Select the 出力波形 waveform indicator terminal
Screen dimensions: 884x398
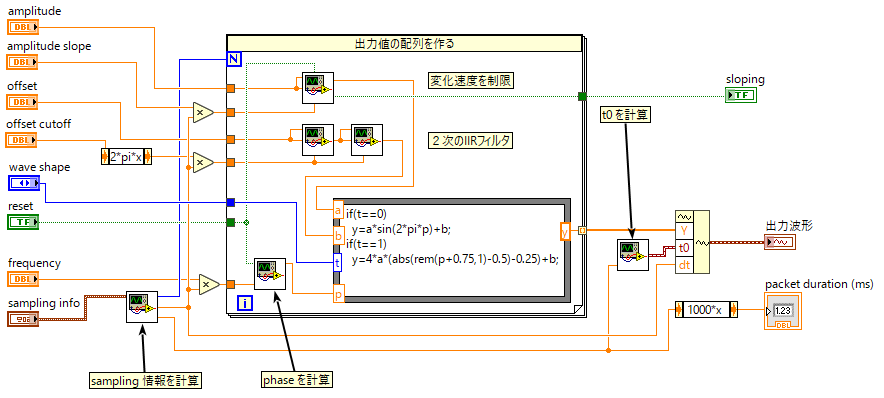coord(781,242)
